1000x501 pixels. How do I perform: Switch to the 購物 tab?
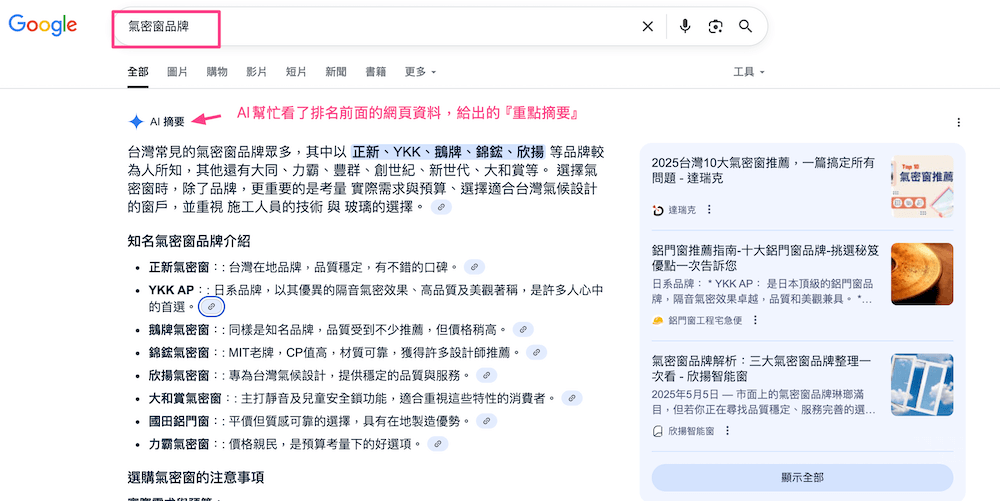click(x=217, y=72)
